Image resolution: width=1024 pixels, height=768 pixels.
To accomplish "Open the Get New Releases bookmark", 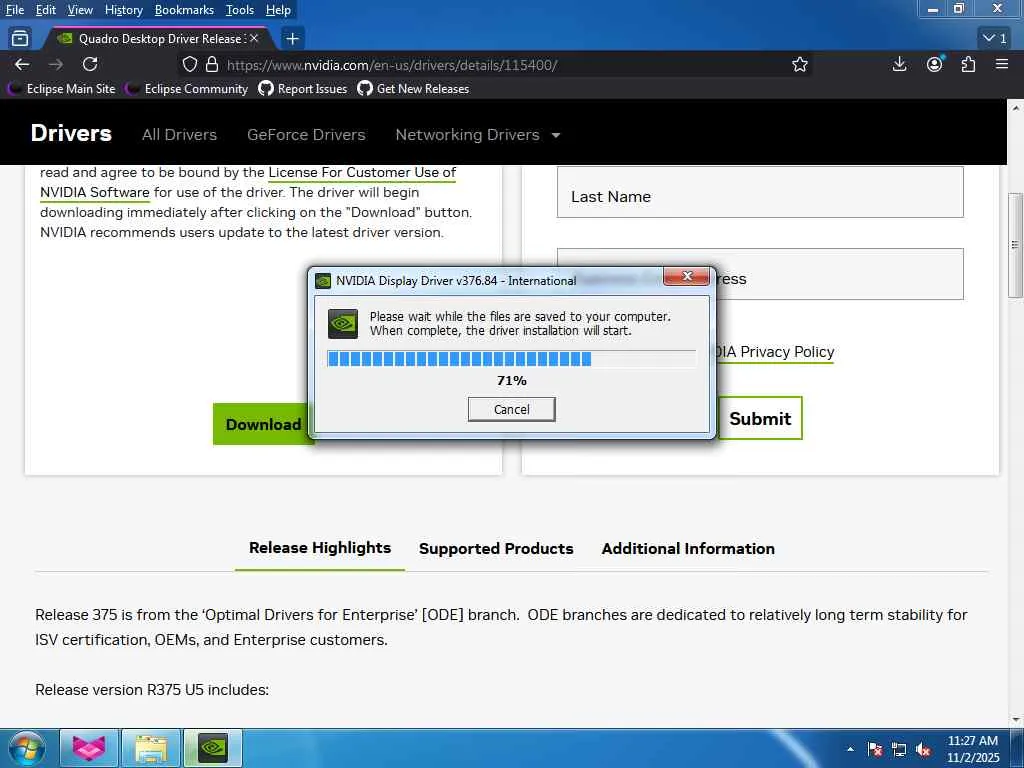I will pos(413,89).
